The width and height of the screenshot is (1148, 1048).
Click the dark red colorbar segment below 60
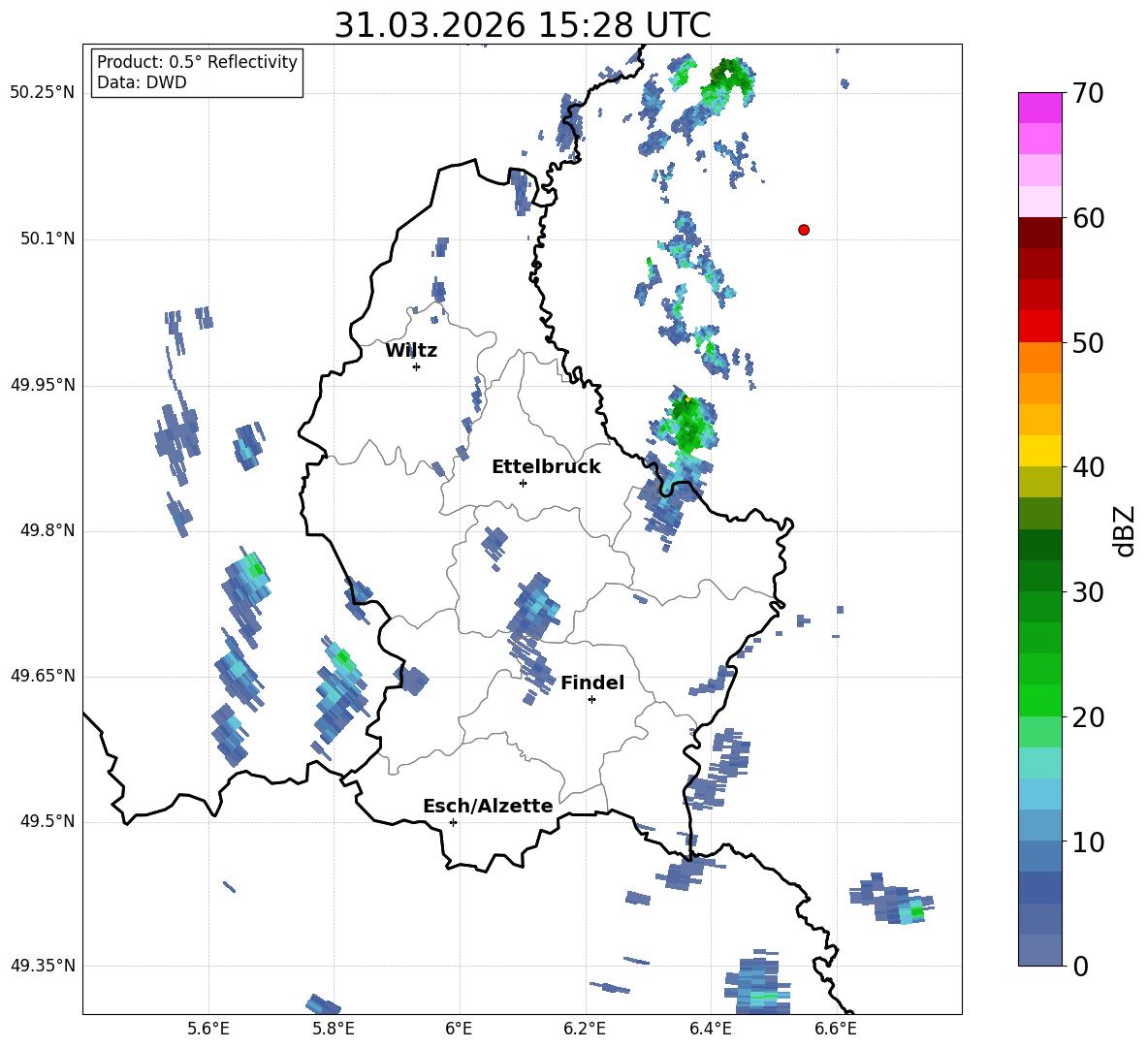click(1039, 233)
